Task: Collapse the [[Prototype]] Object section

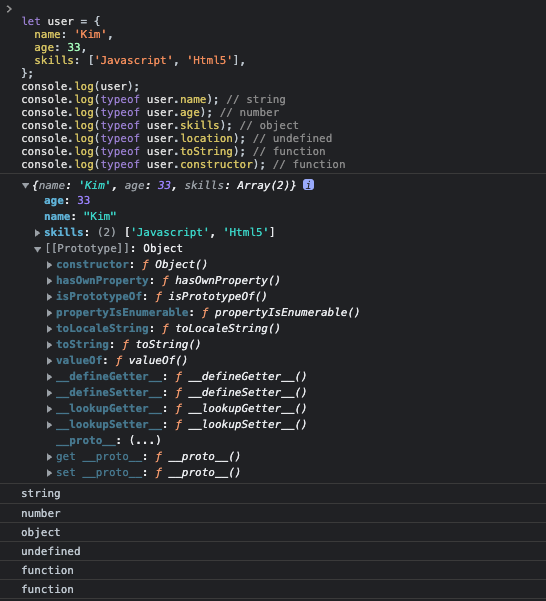Action: (37, 249)
